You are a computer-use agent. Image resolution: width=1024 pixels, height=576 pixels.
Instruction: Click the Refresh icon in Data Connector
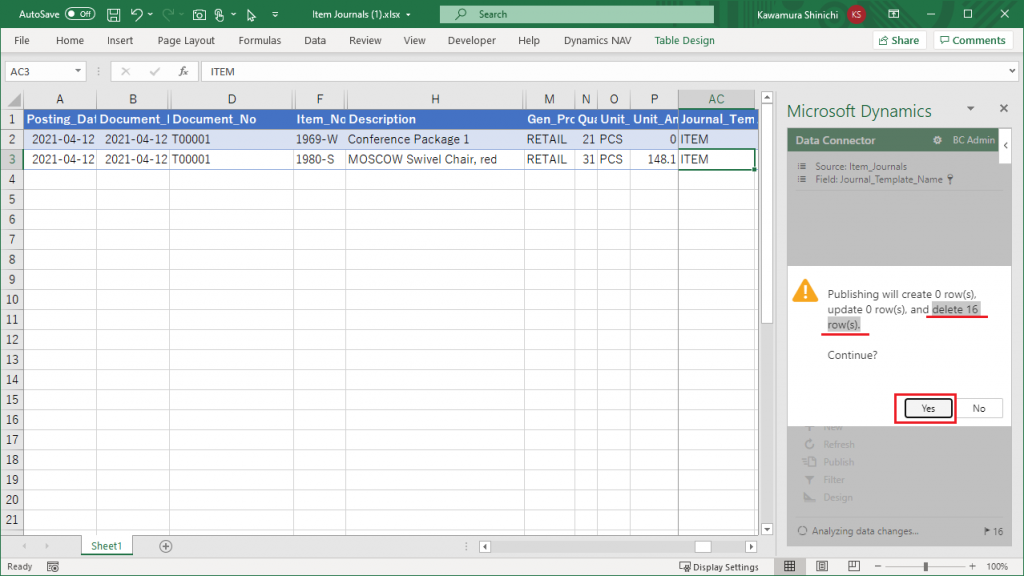click(x=810, y=444)
